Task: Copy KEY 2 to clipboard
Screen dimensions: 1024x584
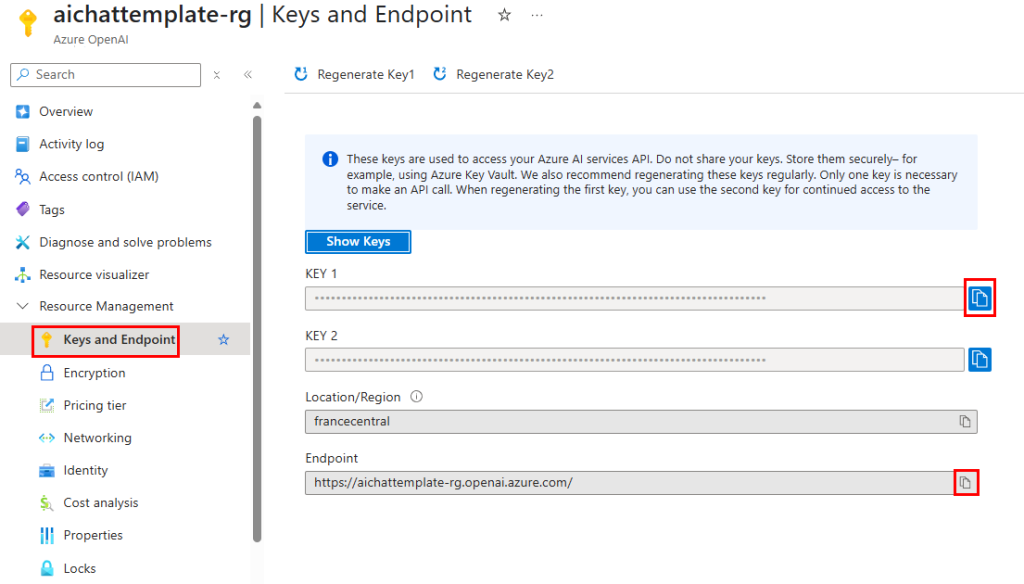Action: click(x=980, y=359)
